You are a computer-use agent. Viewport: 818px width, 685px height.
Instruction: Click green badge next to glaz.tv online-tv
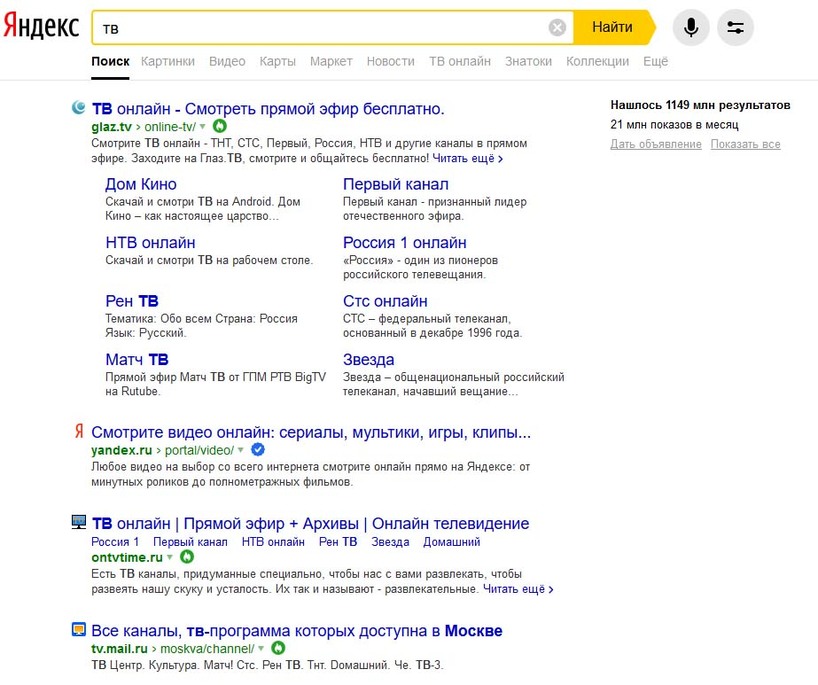220,126
